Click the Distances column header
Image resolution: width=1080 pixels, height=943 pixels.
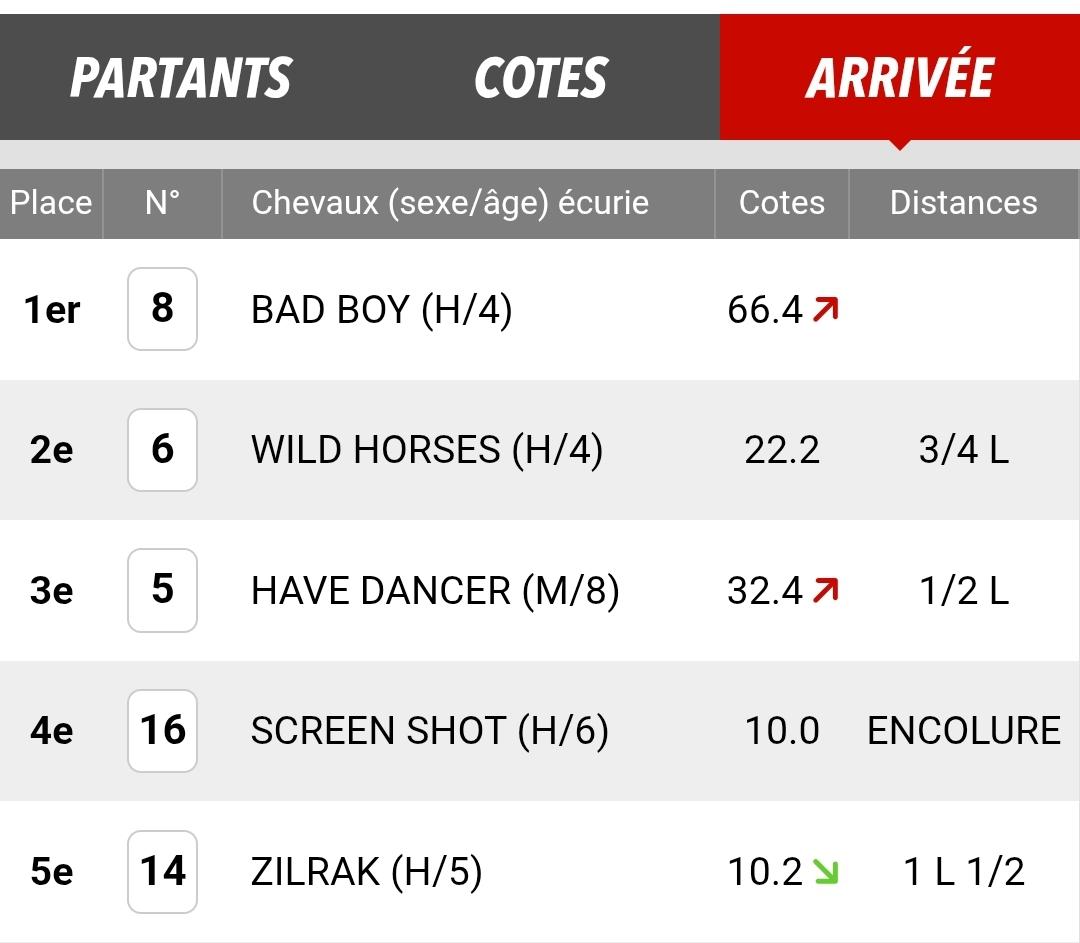point(964,203)
